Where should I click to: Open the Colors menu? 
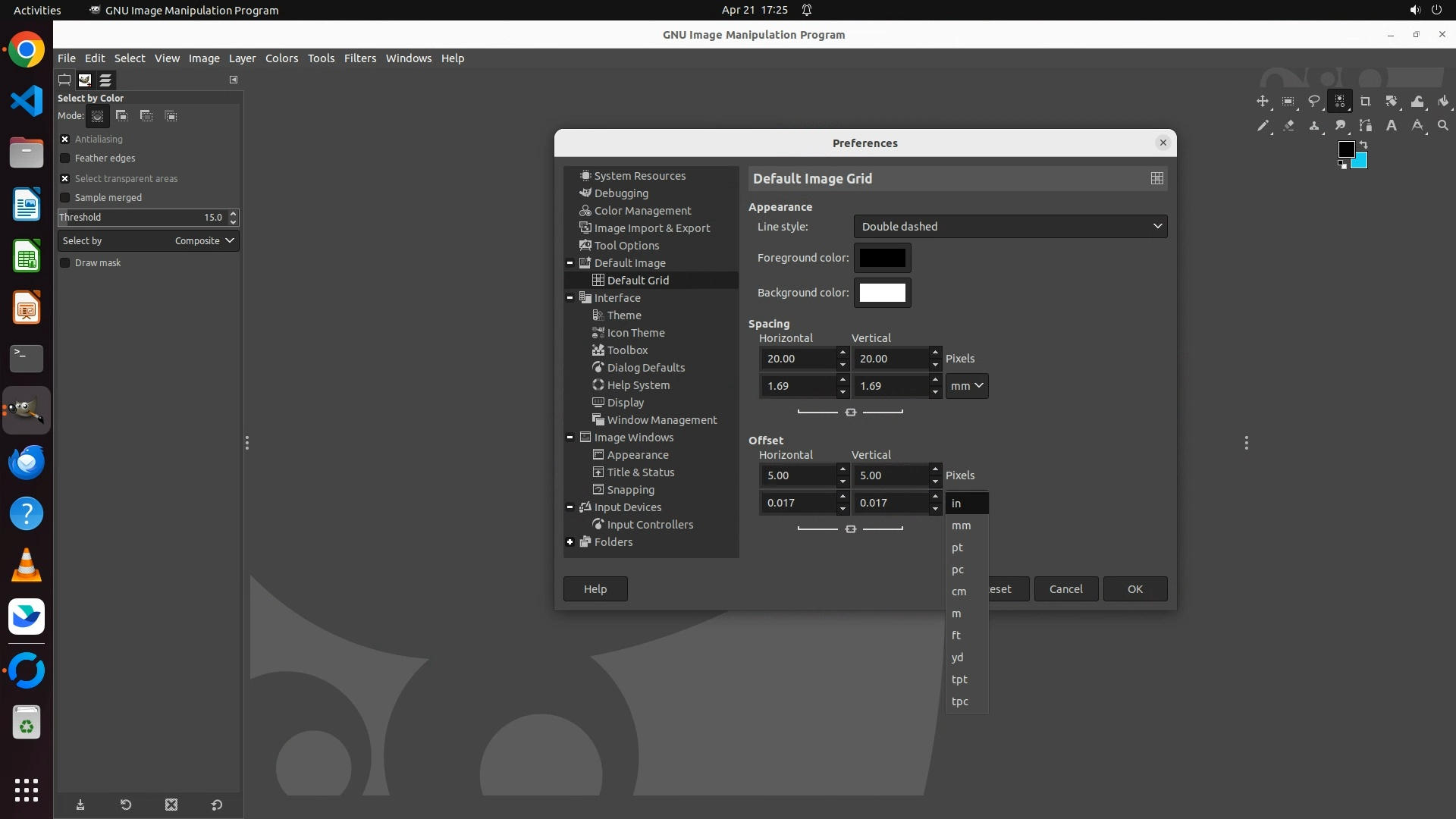281,58
